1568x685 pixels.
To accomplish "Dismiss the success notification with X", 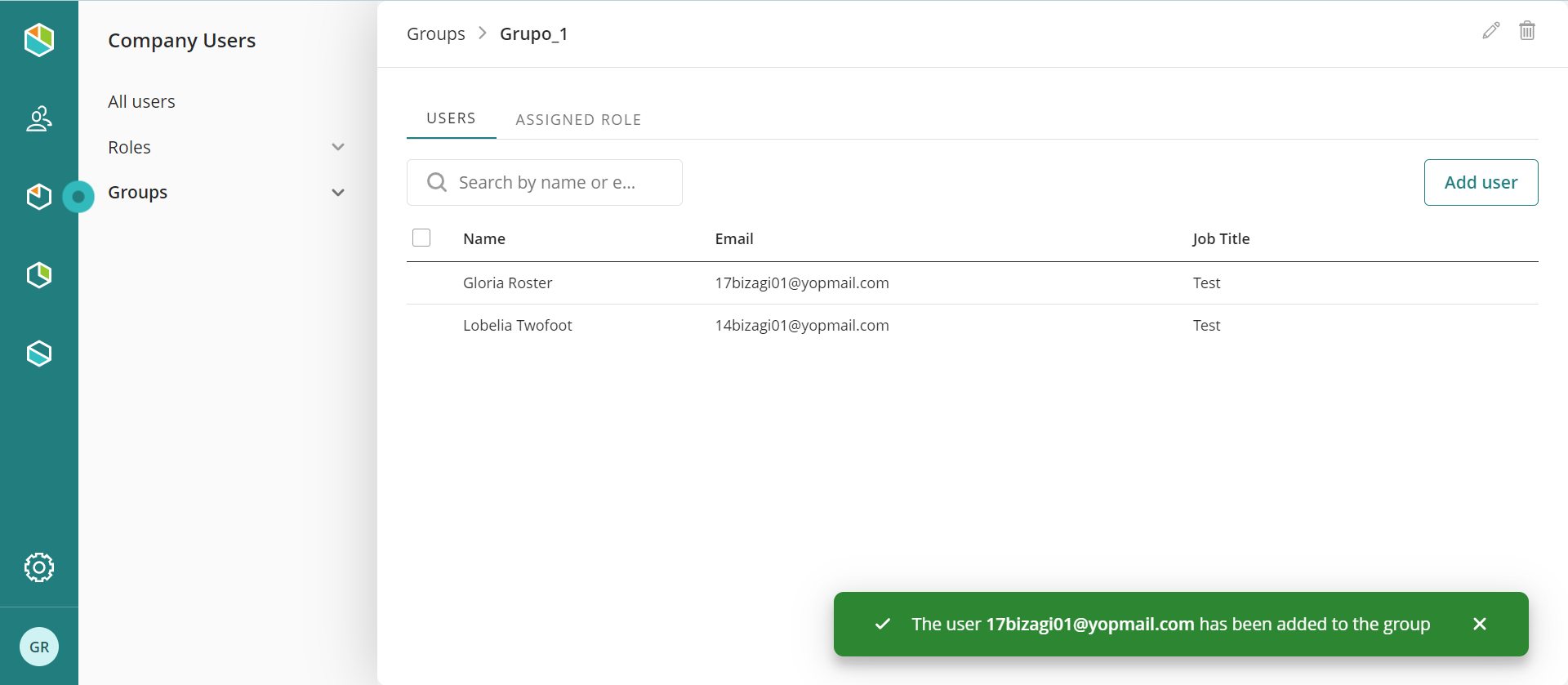I will pyautogui.click(x=1480, y=624).
